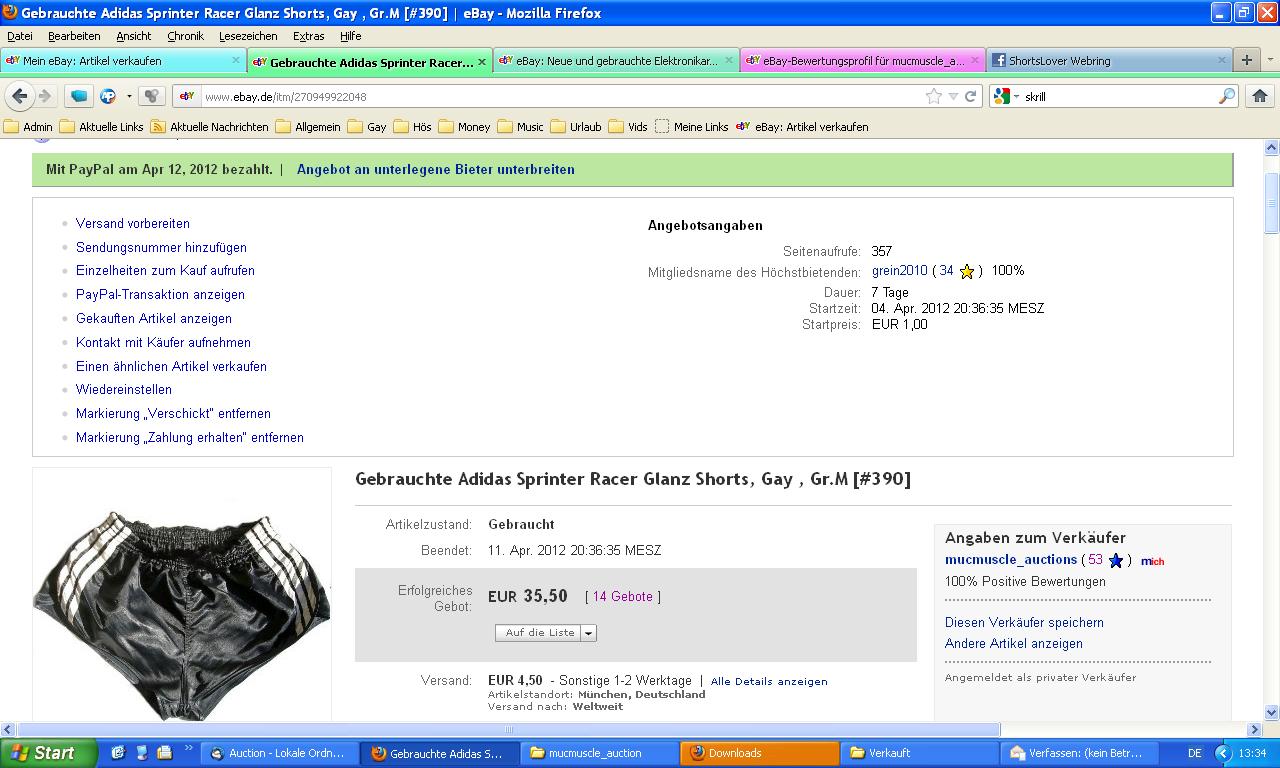Click the search magnifier icon

click(1227, 96)
